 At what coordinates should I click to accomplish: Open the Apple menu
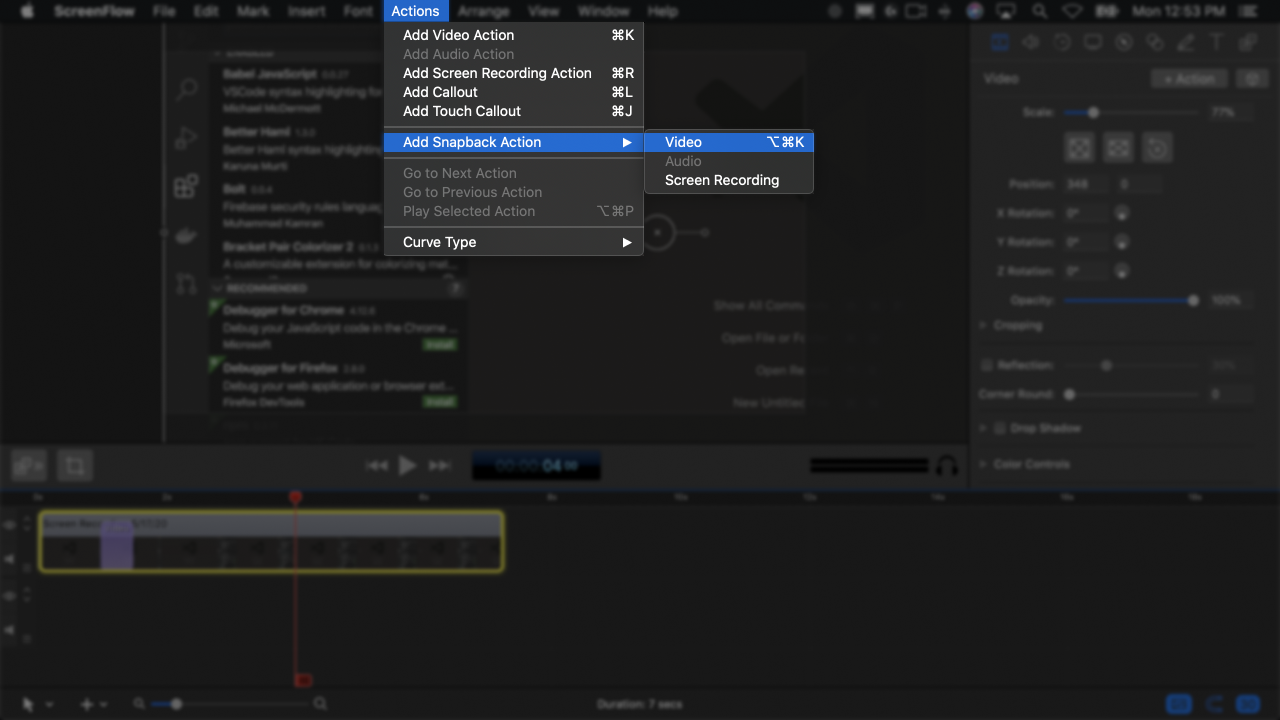tap(27, 11)
